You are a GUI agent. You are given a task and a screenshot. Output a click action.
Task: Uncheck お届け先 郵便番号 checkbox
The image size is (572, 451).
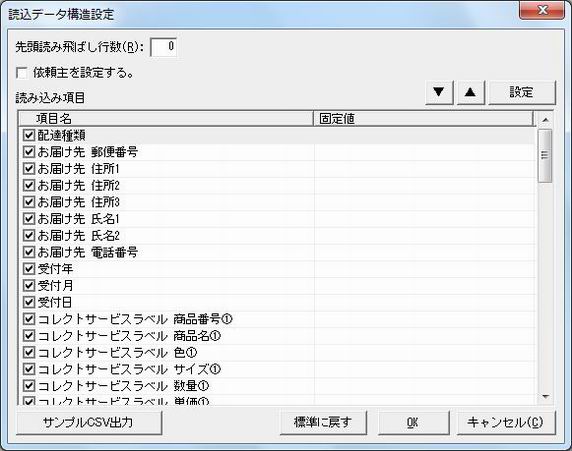tap(28, 152)
